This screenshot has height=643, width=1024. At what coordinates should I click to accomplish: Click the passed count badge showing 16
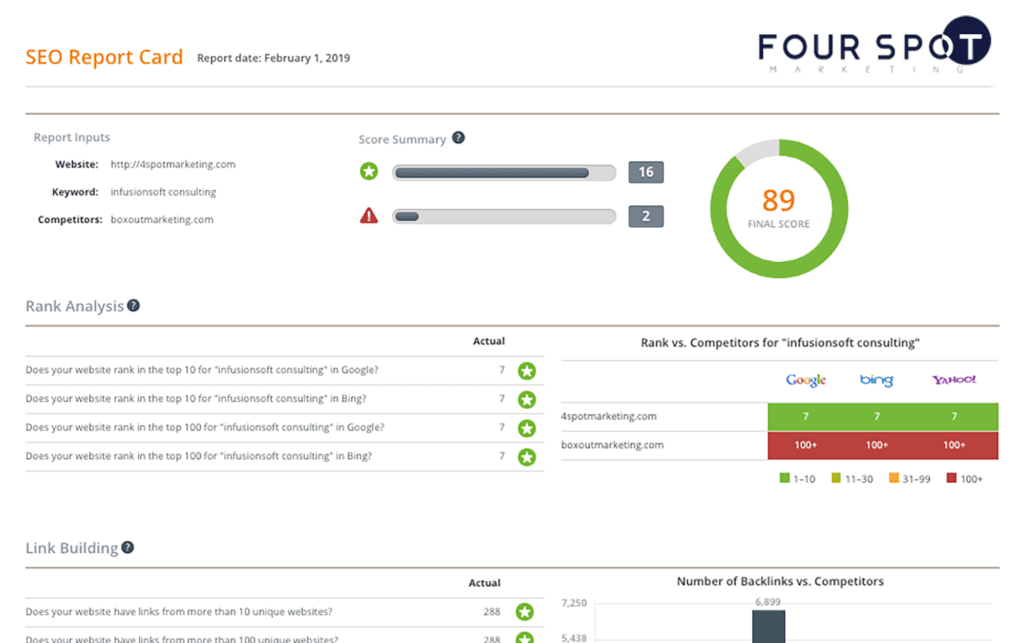[646, 172]
